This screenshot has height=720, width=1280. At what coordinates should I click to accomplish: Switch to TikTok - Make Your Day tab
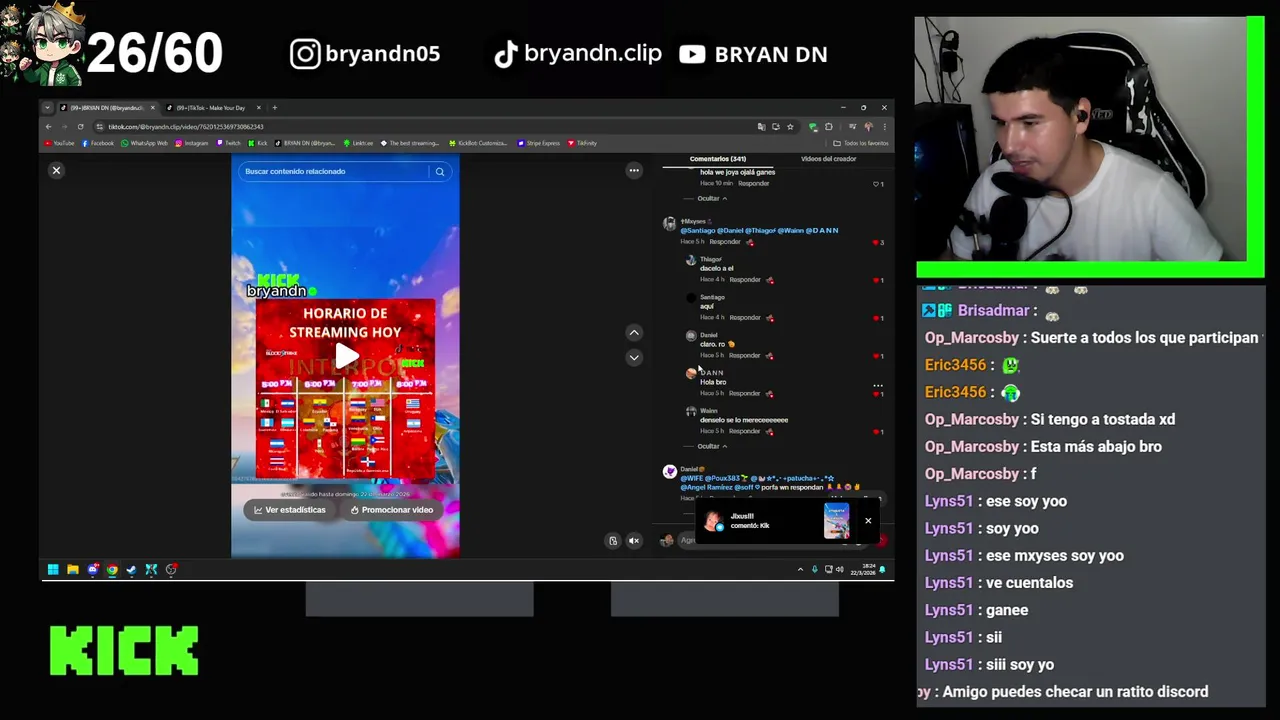210,107
